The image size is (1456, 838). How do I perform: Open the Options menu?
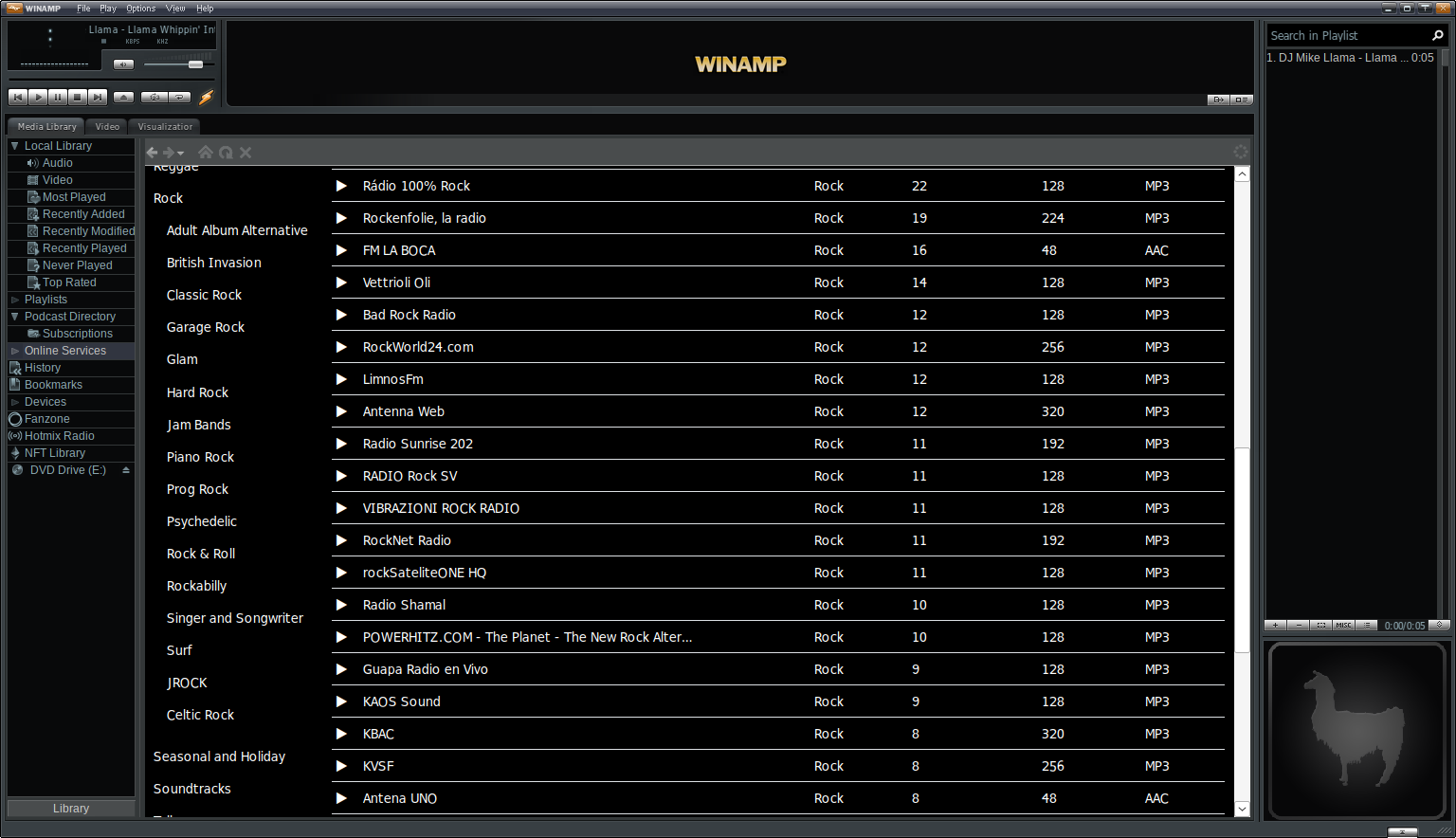141,9
